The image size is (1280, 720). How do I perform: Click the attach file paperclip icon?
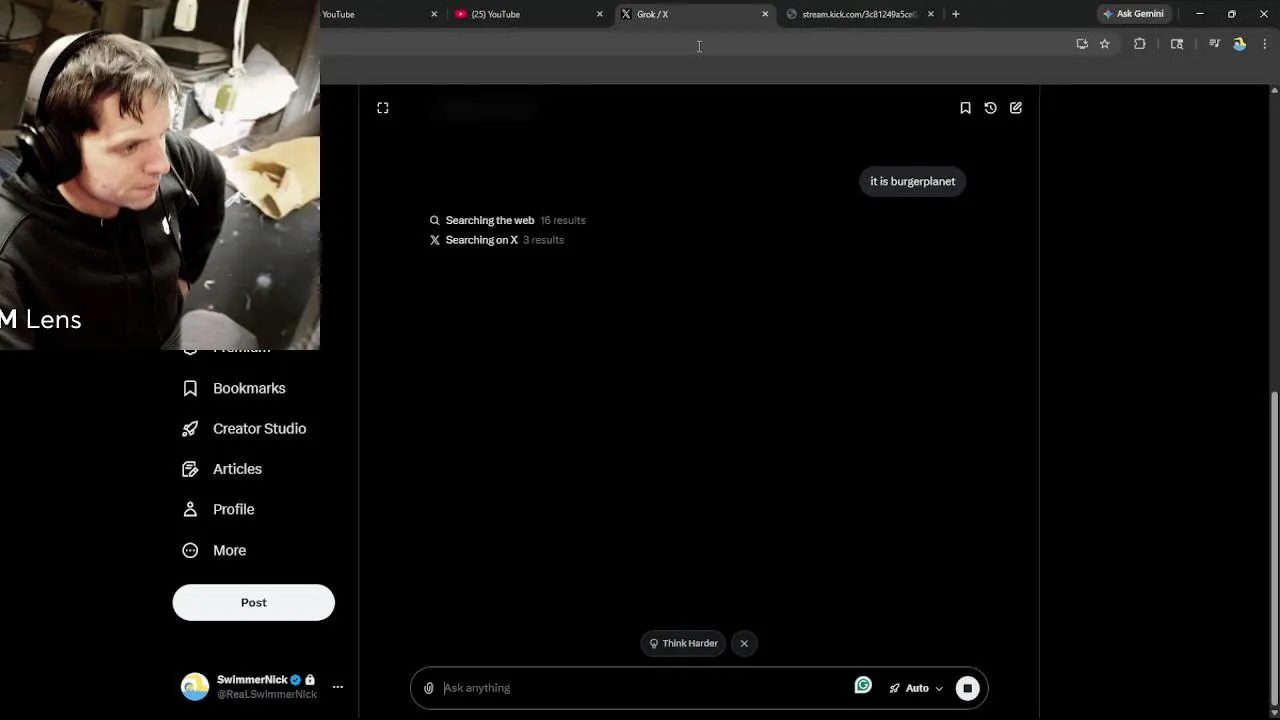tap(429, 688)
